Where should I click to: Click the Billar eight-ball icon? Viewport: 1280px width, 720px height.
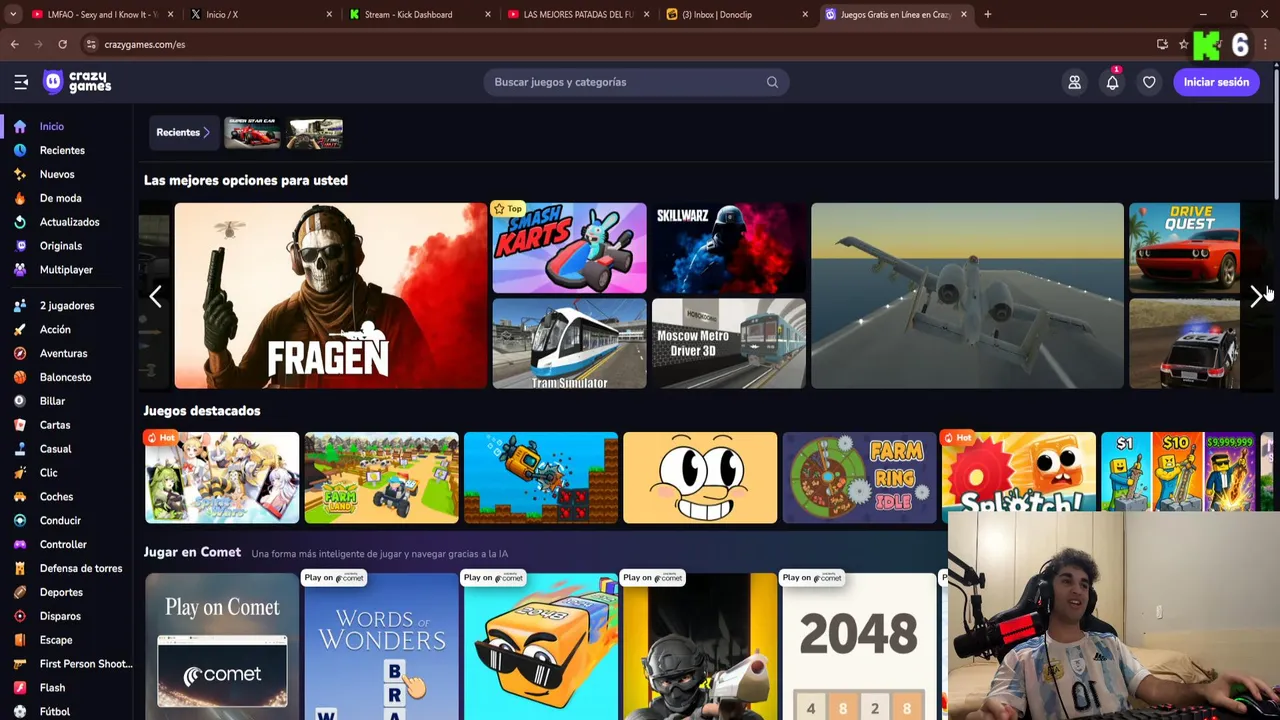20,401
